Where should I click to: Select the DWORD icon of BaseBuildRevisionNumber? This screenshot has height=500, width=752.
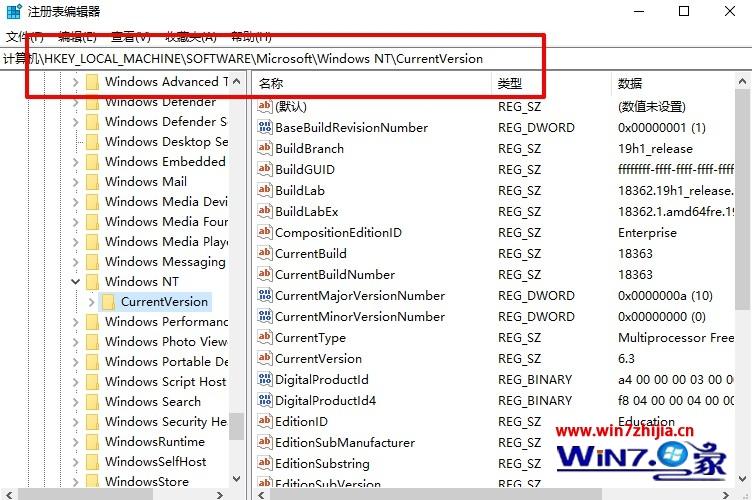click(265, 127)
